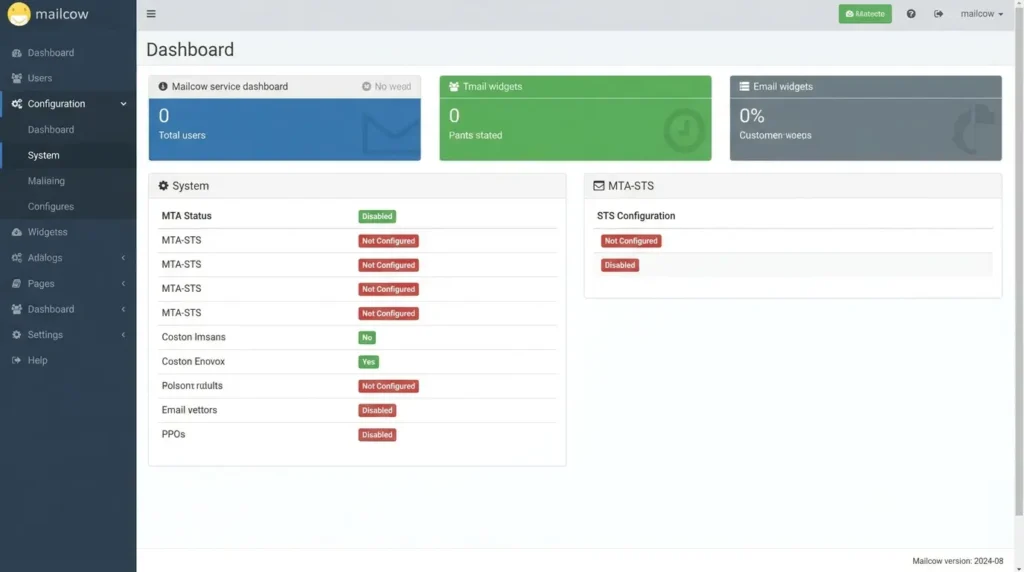The width and height of the screenshot is (1024, 572).
Task: Click the 'Coston Enovox' row label
Action: 193,362
